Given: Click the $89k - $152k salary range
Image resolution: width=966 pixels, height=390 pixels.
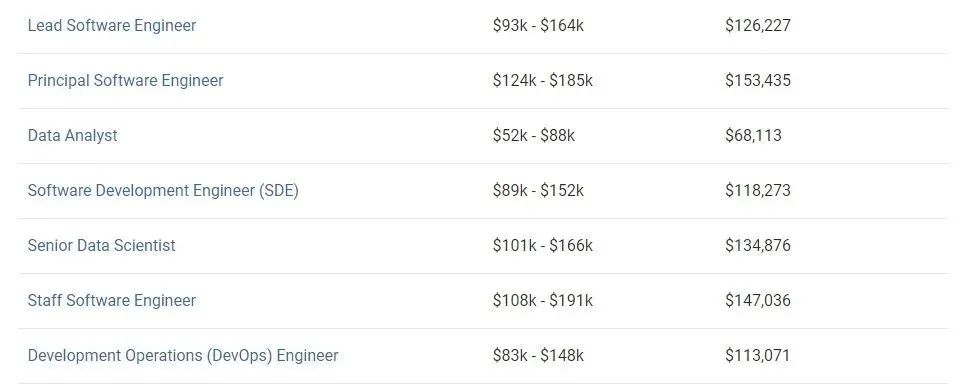Looking at the screenshot, I should pos(538,190).
